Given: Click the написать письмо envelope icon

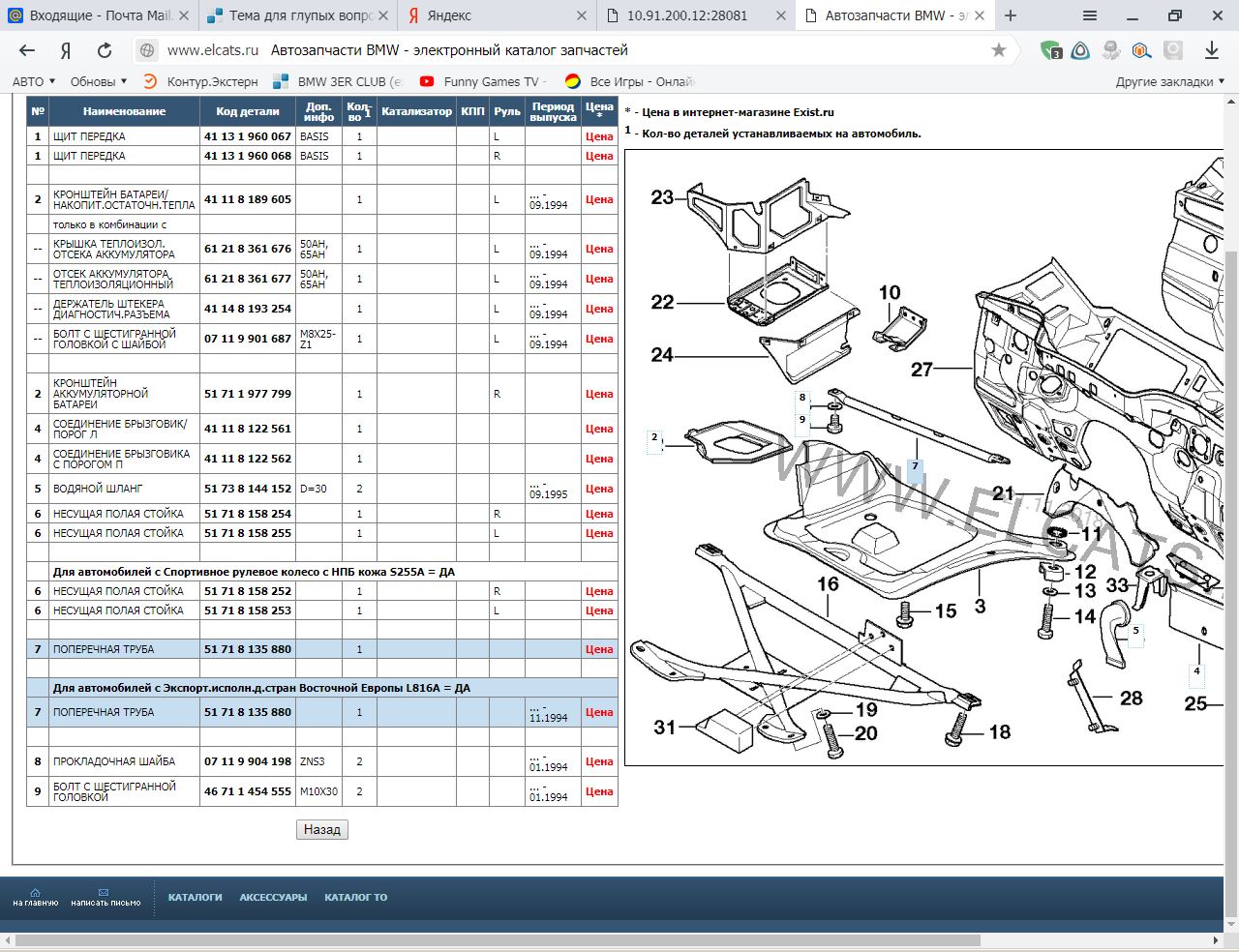Looking at the screenshot, I should (106, 898).
